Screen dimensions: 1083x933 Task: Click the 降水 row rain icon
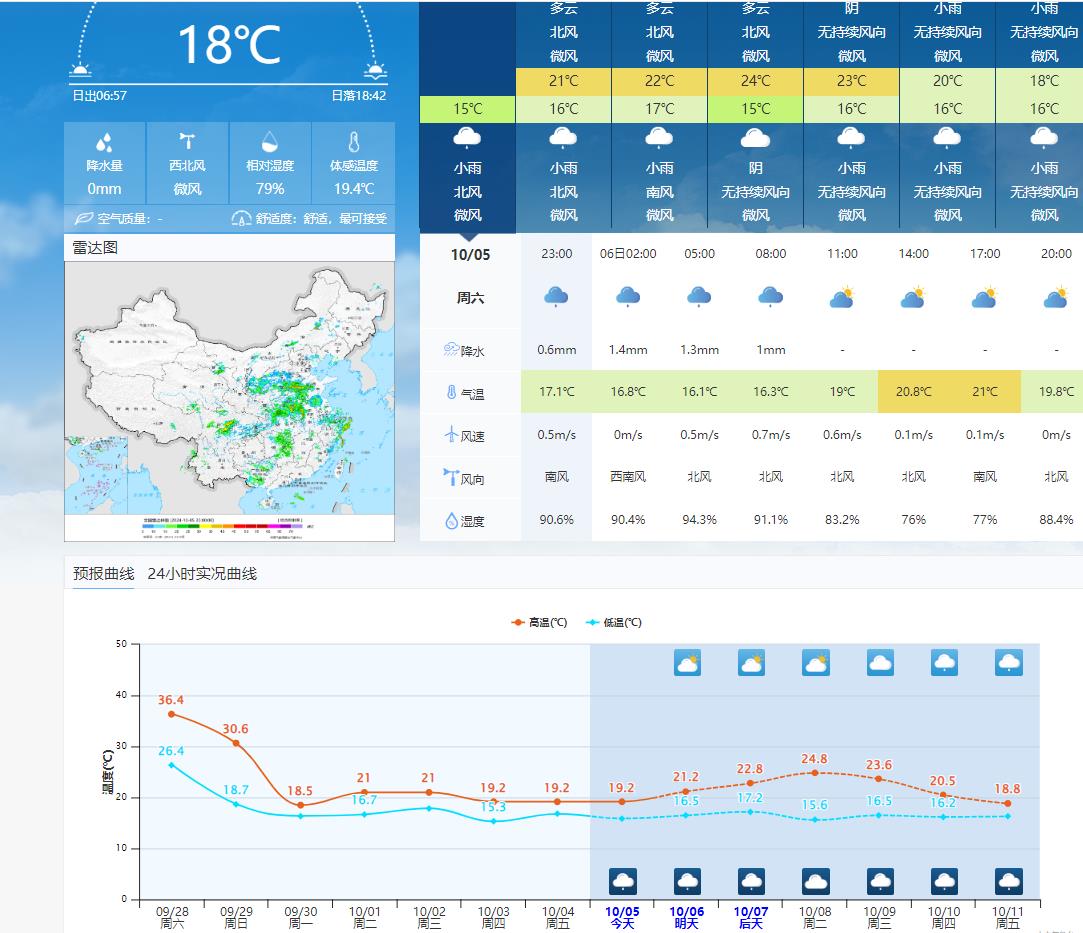pyautogui.click(x=451, y=350)
